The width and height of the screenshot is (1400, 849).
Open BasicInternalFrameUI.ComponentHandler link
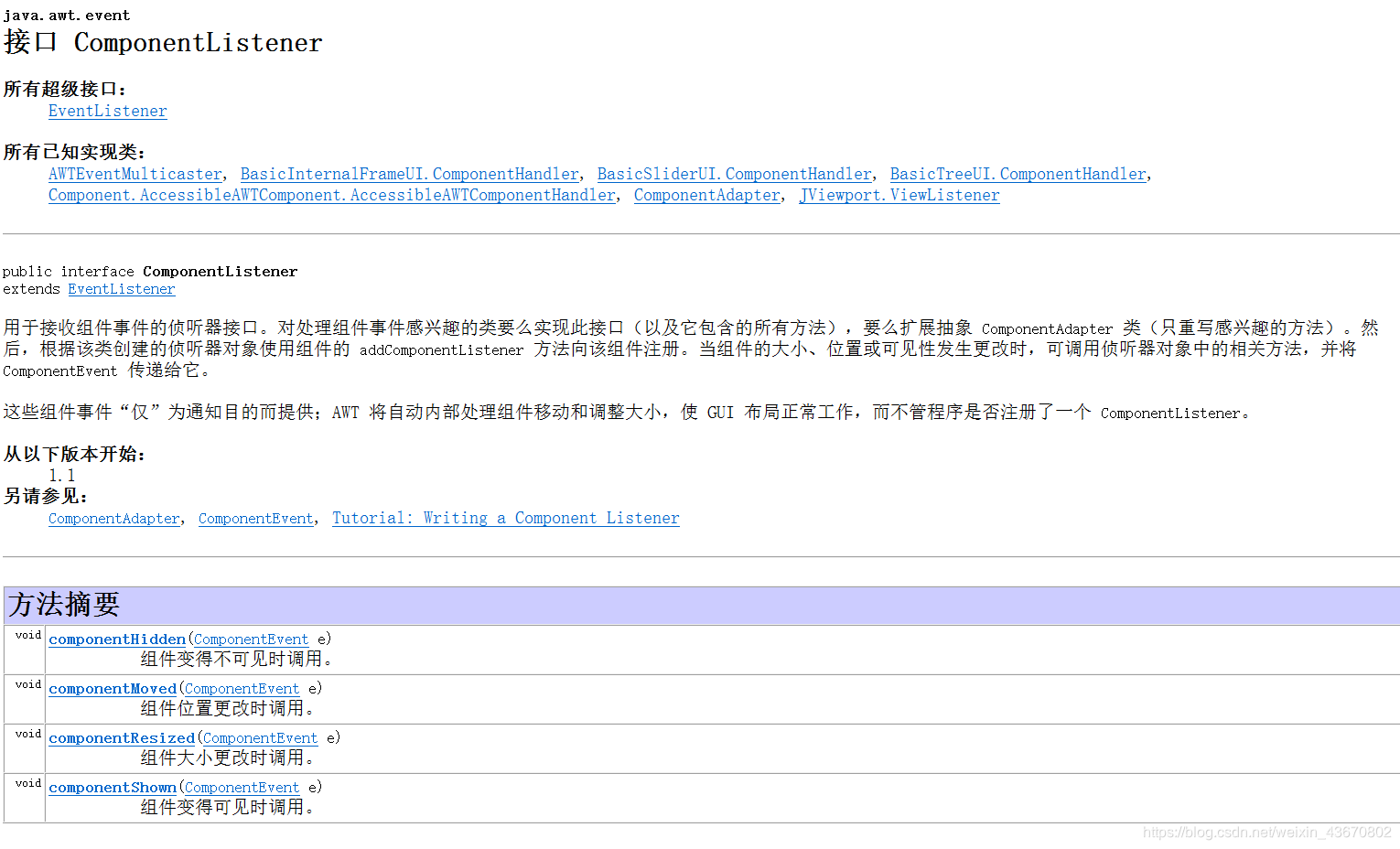[x=410, y=174]
